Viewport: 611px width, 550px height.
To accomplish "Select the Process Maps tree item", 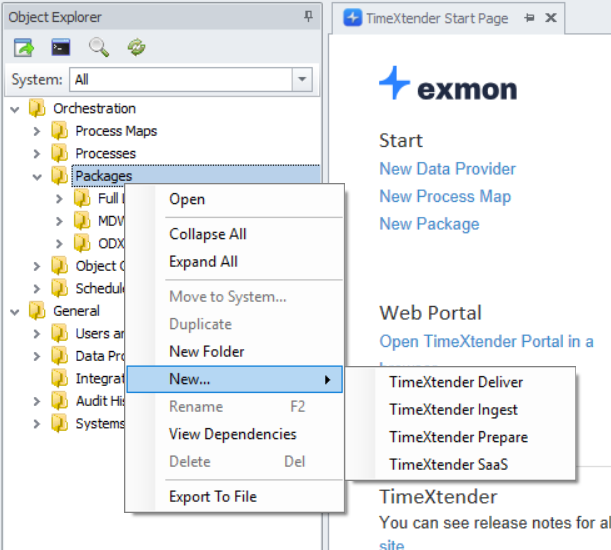I will point(116,131).
